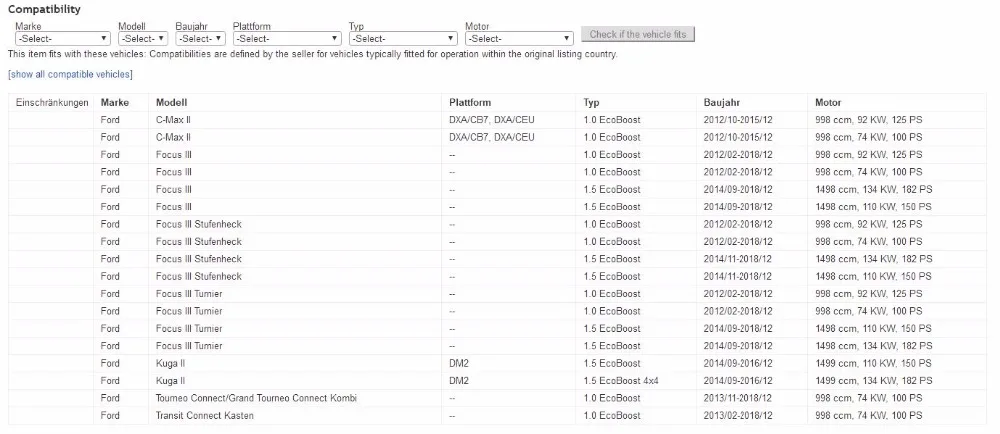1000x434 pixels.
Task: Click the Typ table column header
Action: (x=591, y=103)
